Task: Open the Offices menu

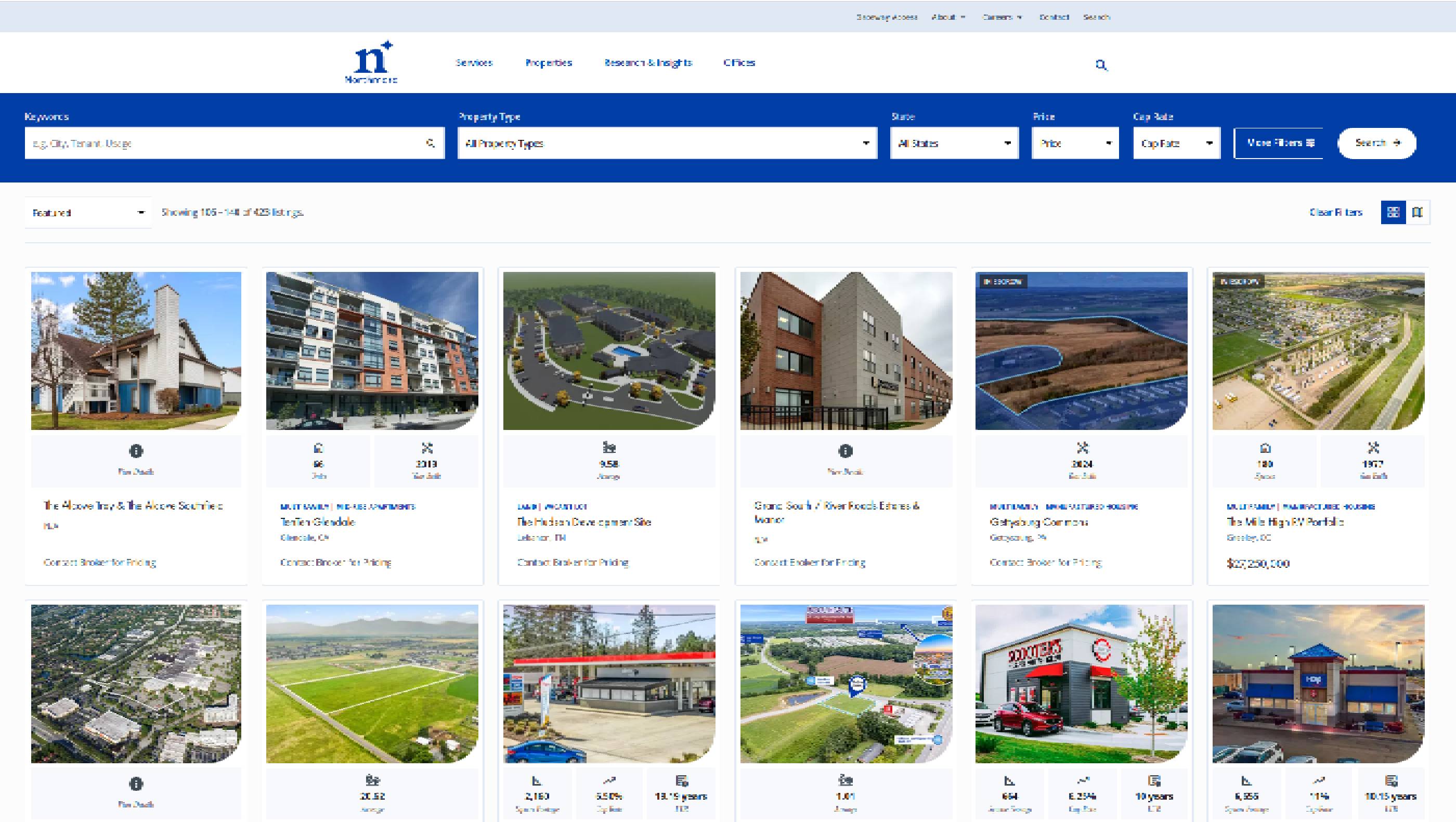Action: (x=739, y=63)
